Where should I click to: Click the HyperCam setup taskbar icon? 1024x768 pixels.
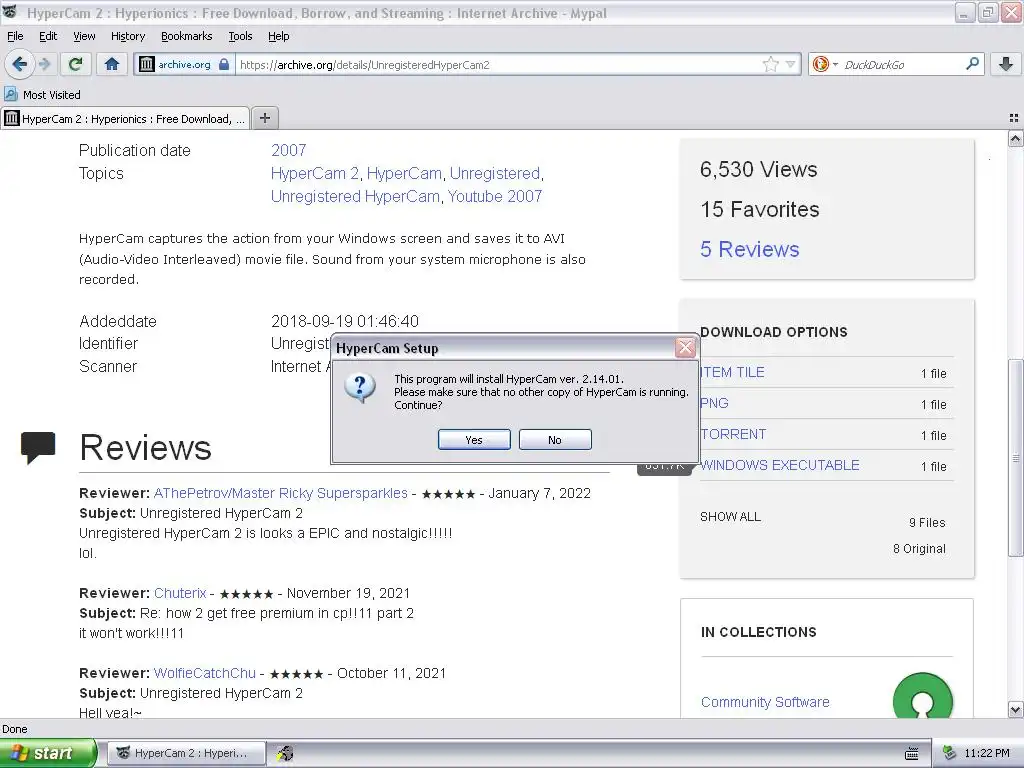click(285, 753)
